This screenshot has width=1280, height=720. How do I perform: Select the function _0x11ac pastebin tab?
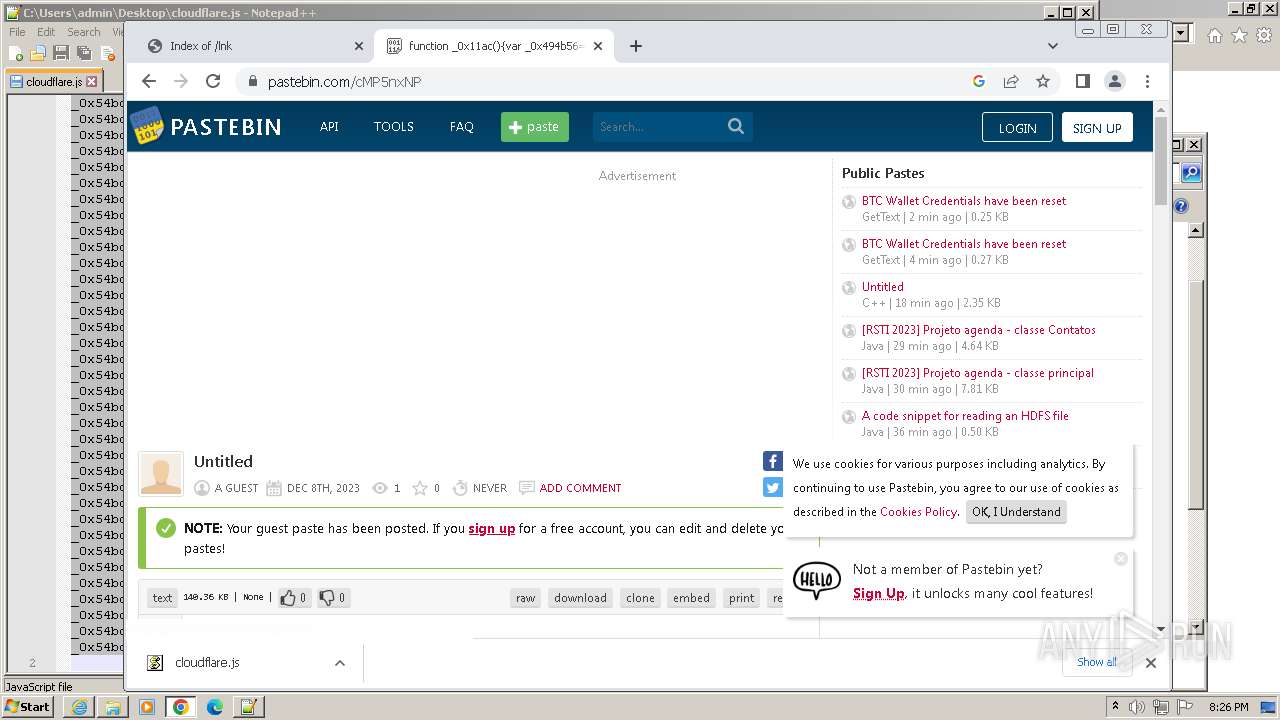coord(495,46)
